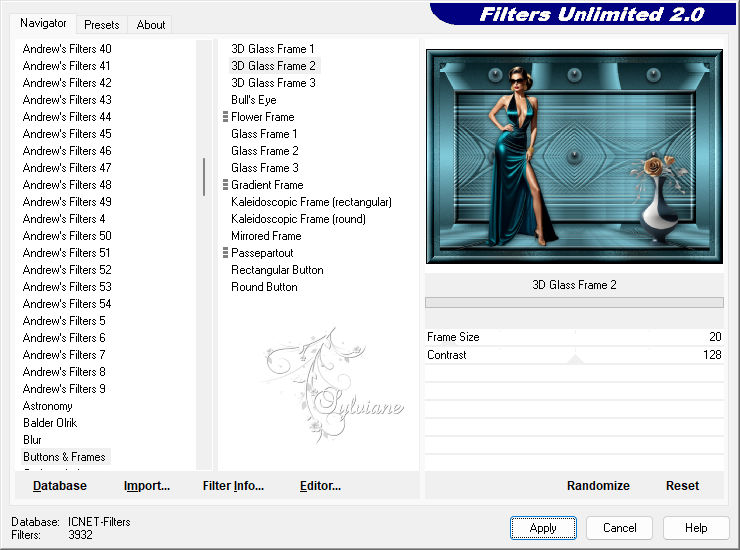The image size is (740, 550).
Task: Select Andrew's Filters 5 category
Action: (64, 321)
